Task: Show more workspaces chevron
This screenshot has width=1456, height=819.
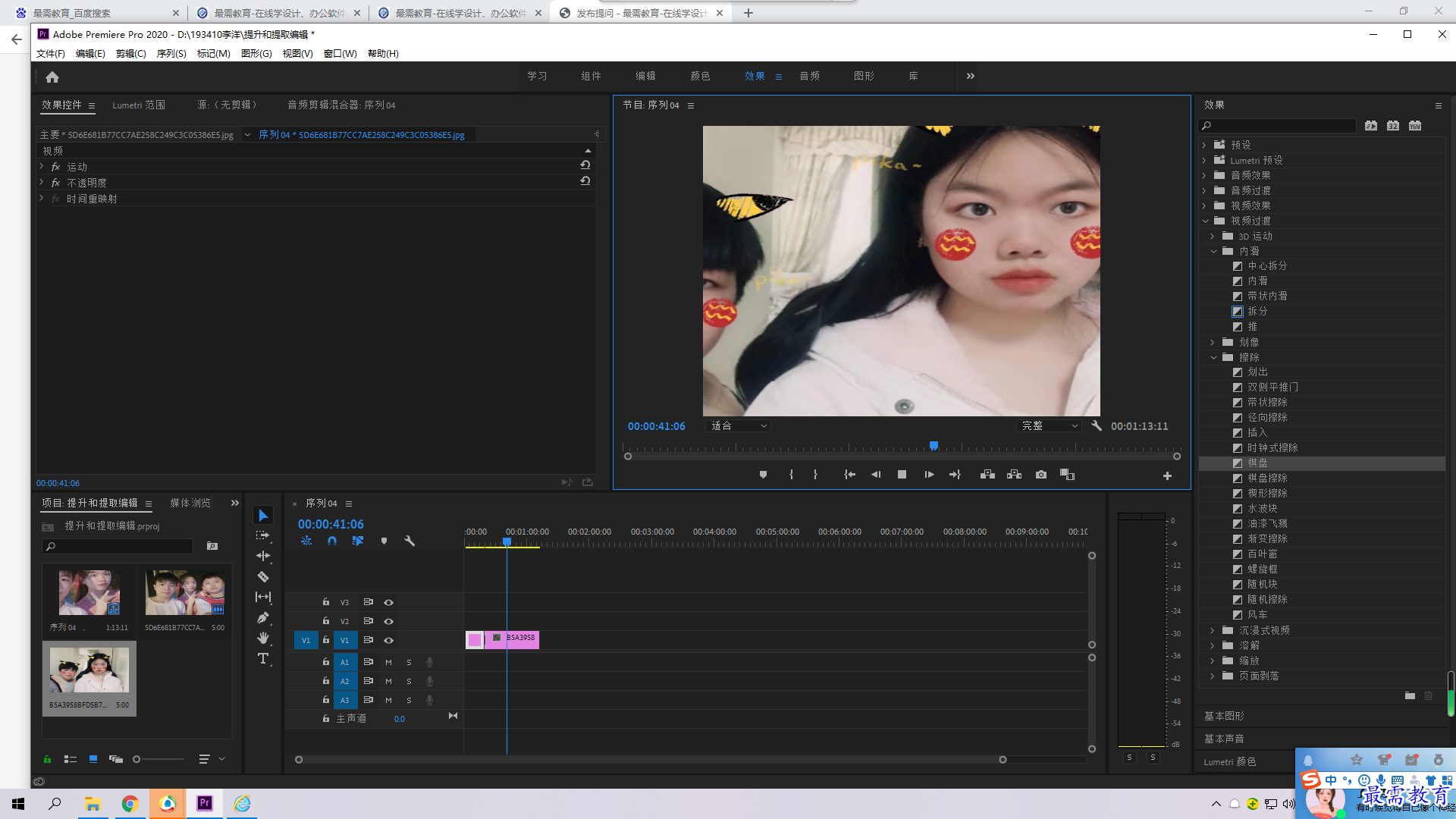Action: coord(970,76)
